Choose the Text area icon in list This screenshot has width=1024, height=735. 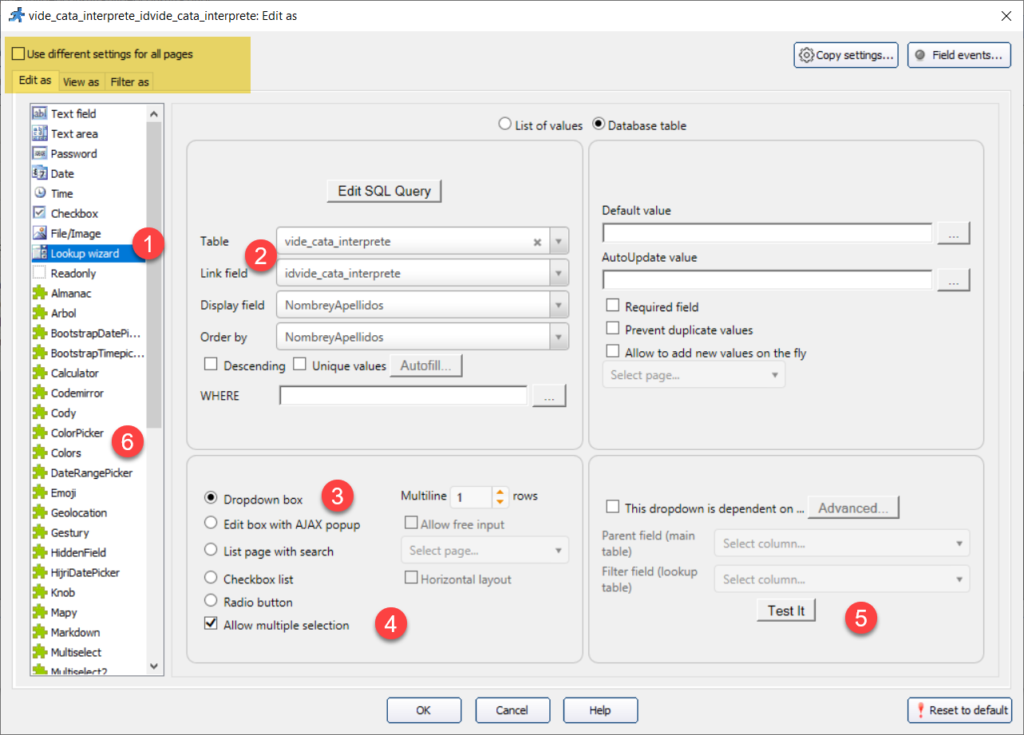(x=40, y=134)
